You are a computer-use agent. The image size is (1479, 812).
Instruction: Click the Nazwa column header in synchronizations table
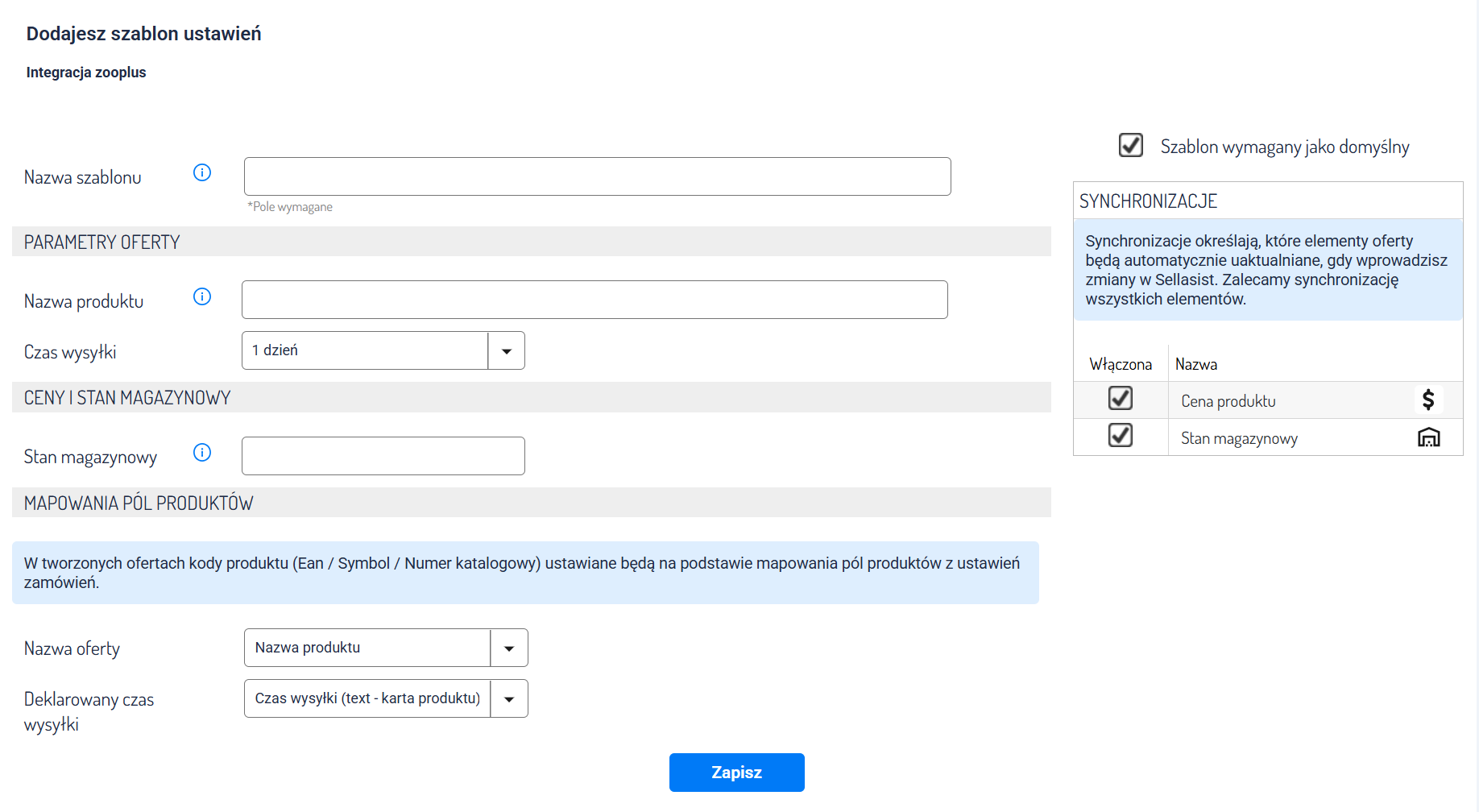(1196, 364)
